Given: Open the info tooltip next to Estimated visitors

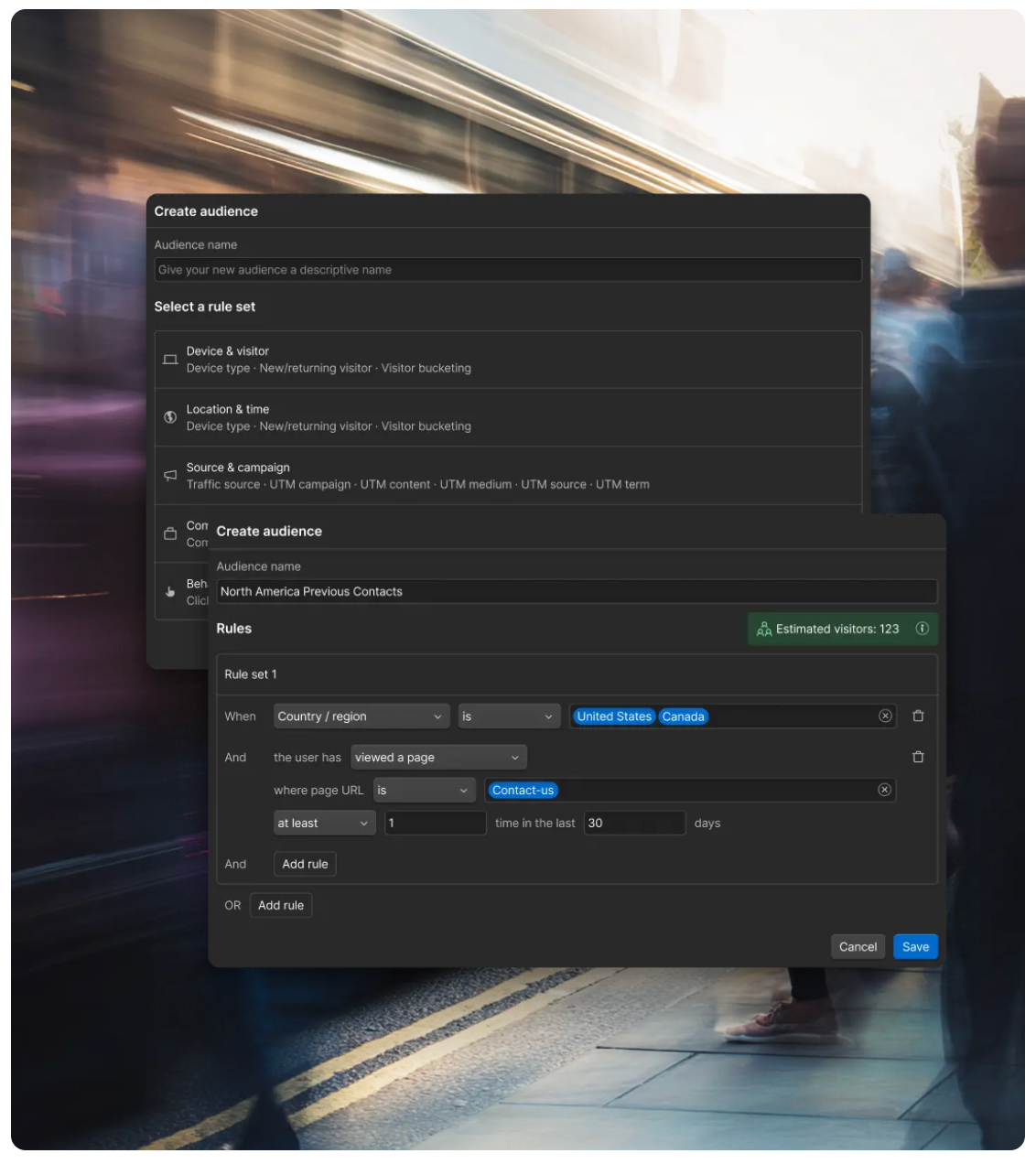Looking at the screenshot, I should [920, 629].
